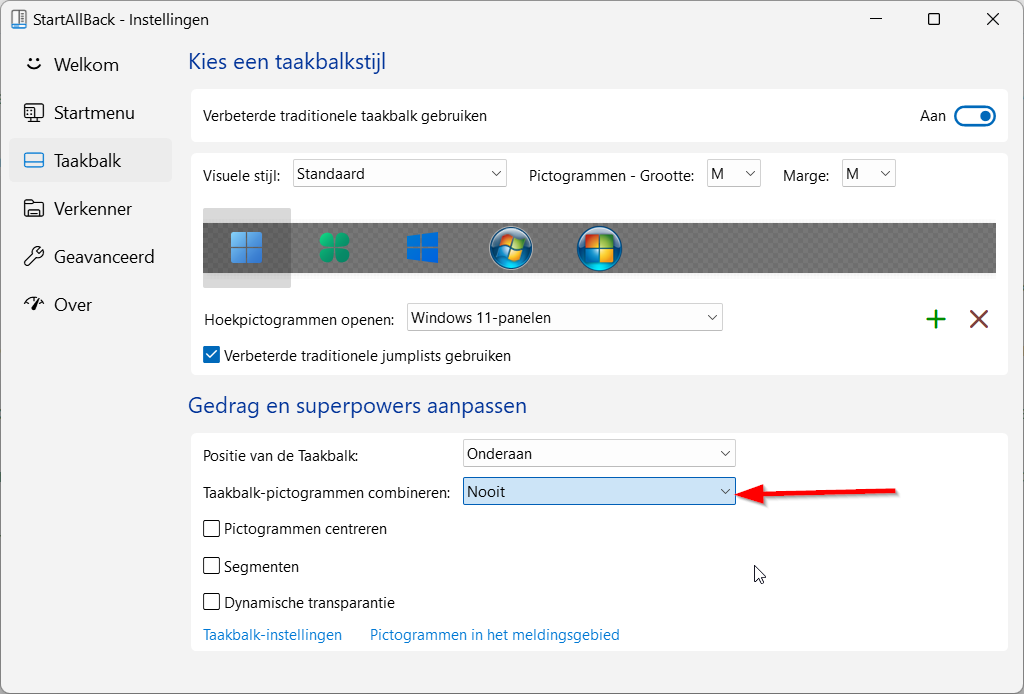
Task: Toggle the 'Verbeterde traditionele taakbalk' switch
Action: pyautogui.click(x=974, y=116)
